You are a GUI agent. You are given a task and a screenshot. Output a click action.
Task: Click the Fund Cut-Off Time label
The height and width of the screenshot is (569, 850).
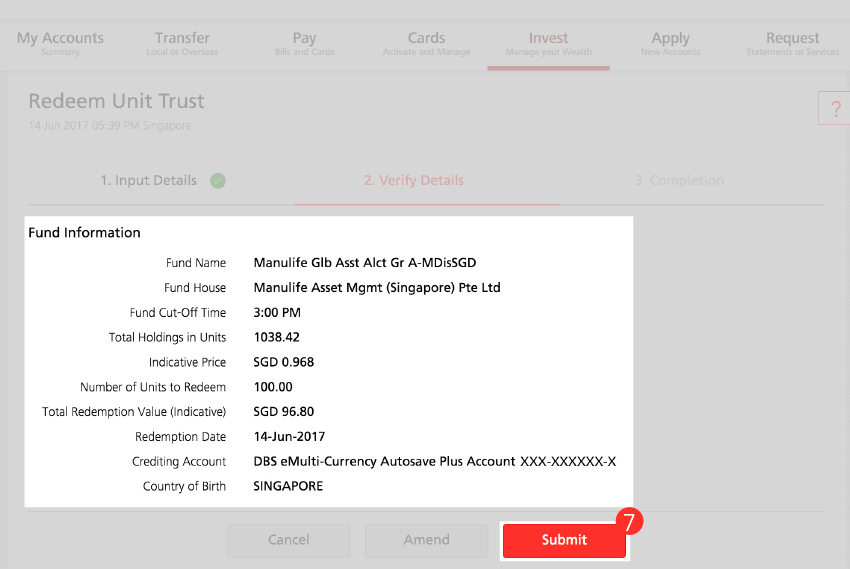(178, 313)
